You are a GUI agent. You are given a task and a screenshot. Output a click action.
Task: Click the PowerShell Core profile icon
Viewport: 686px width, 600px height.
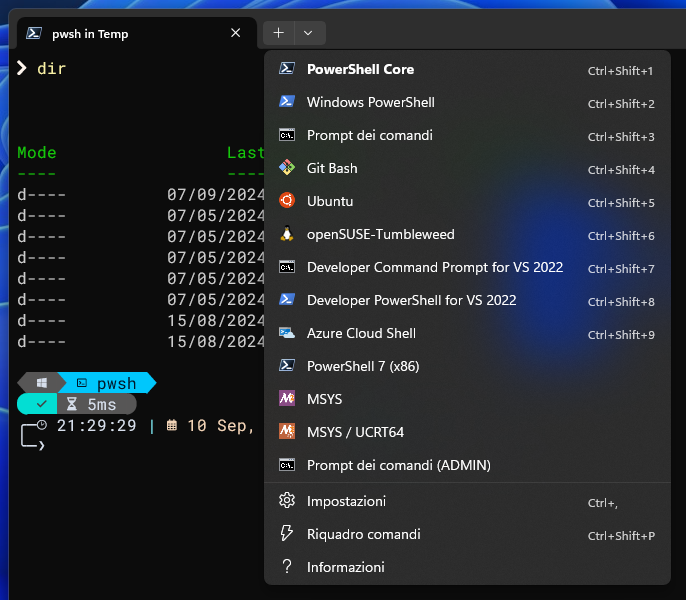click(x=287, y=69)
